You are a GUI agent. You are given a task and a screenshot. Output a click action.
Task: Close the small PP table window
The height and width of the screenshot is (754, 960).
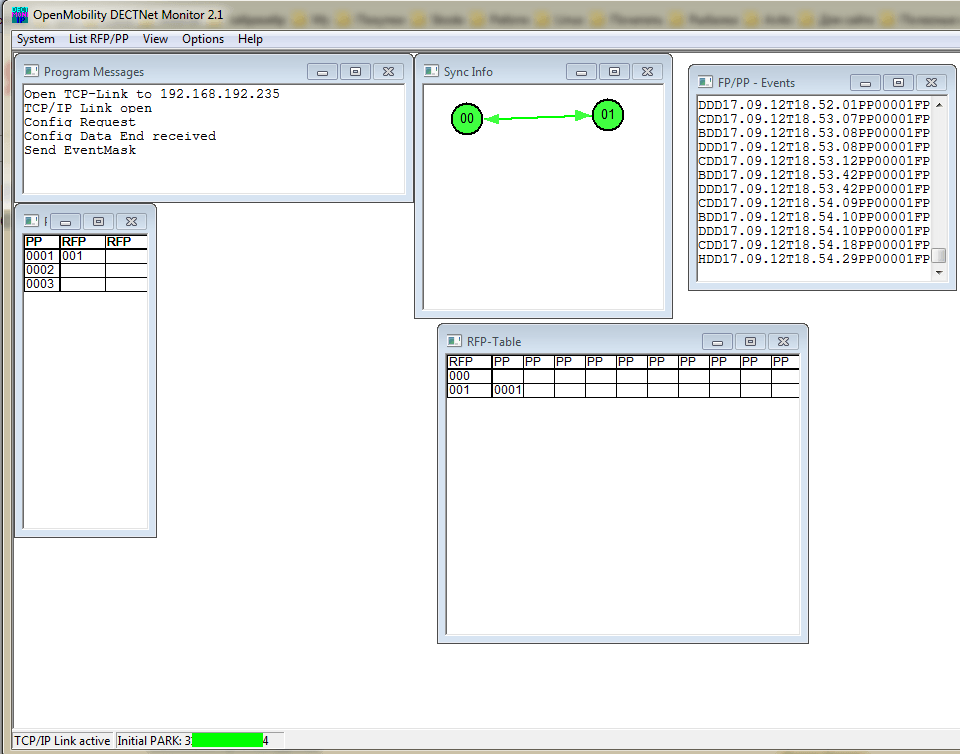(x=131, y=222)
